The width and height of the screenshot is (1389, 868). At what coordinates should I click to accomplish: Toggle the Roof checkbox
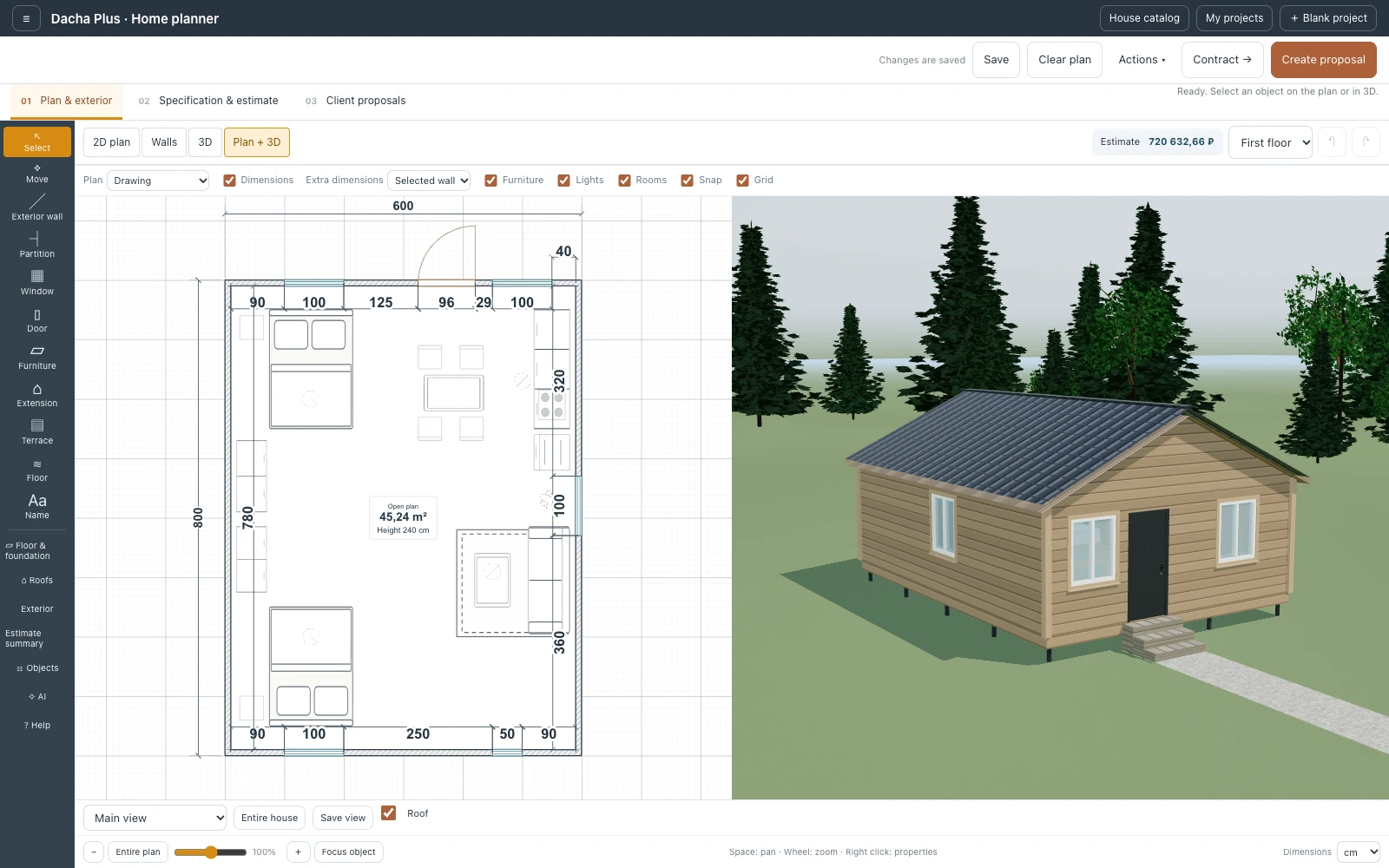(x=389, y=813)
